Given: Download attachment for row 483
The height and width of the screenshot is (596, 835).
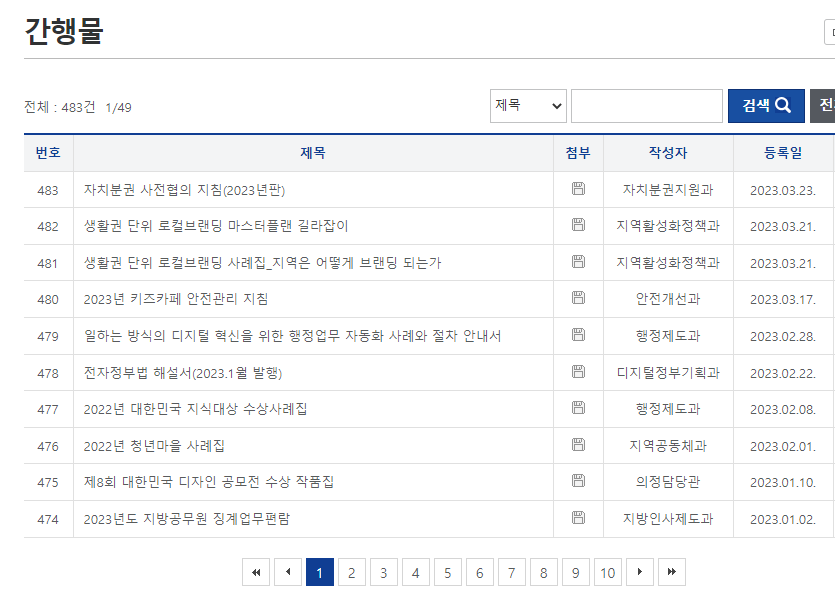Looking at the screenshot, I should [578, 189].
